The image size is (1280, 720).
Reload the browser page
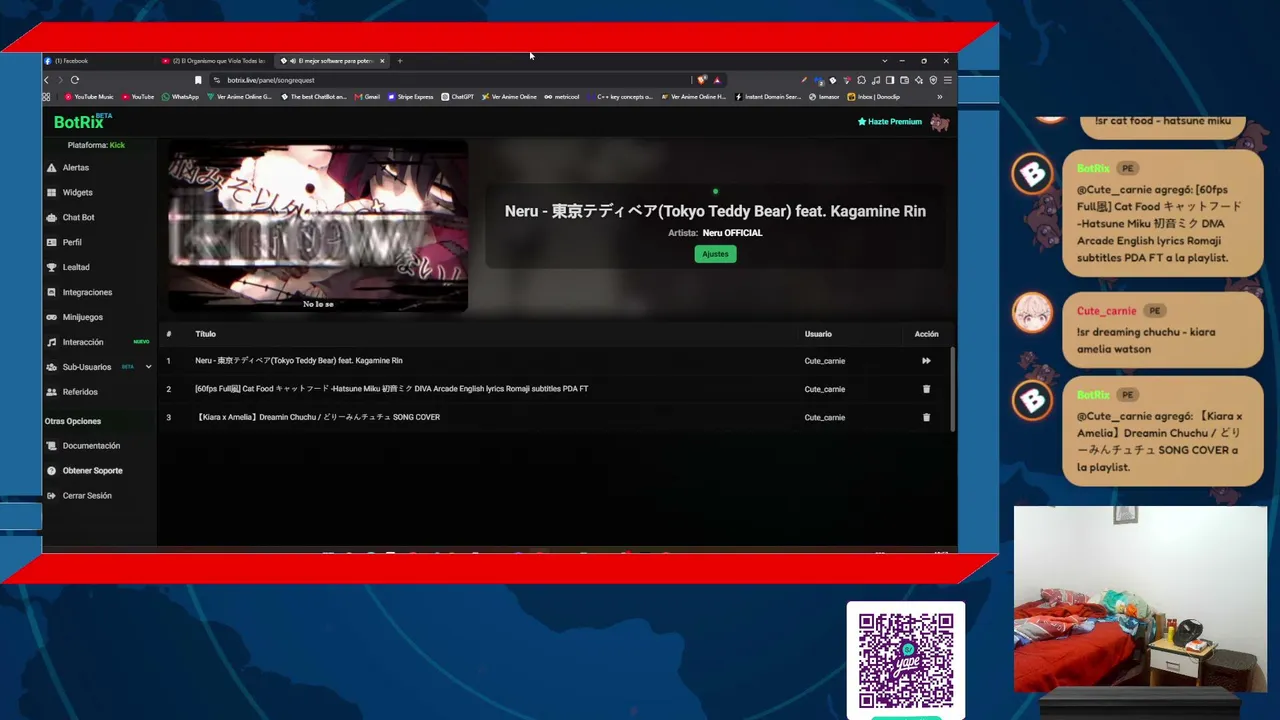74,80
